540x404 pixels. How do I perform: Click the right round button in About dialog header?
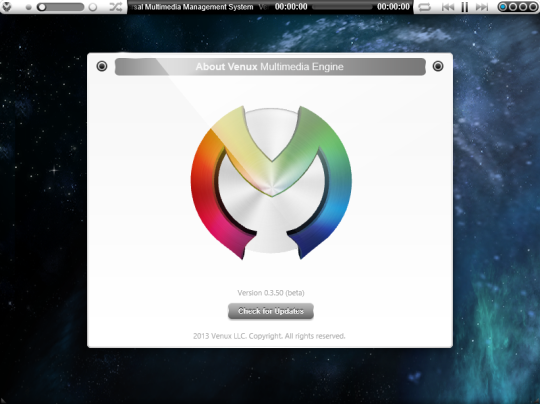coord(438,66)
